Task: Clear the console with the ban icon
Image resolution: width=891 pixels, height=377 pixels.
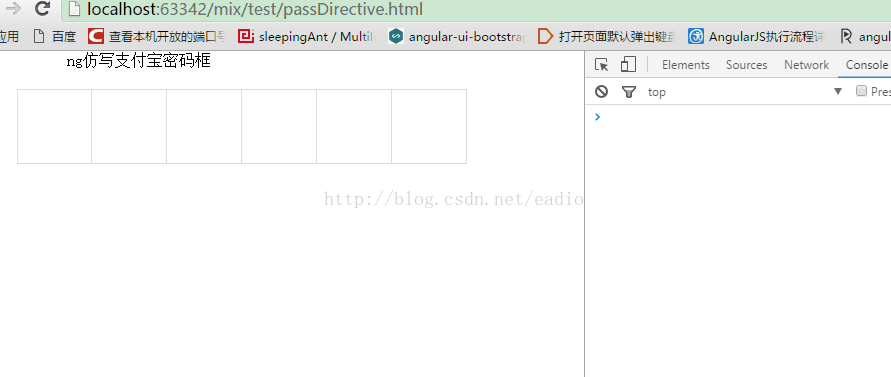Action: [601, 92]
